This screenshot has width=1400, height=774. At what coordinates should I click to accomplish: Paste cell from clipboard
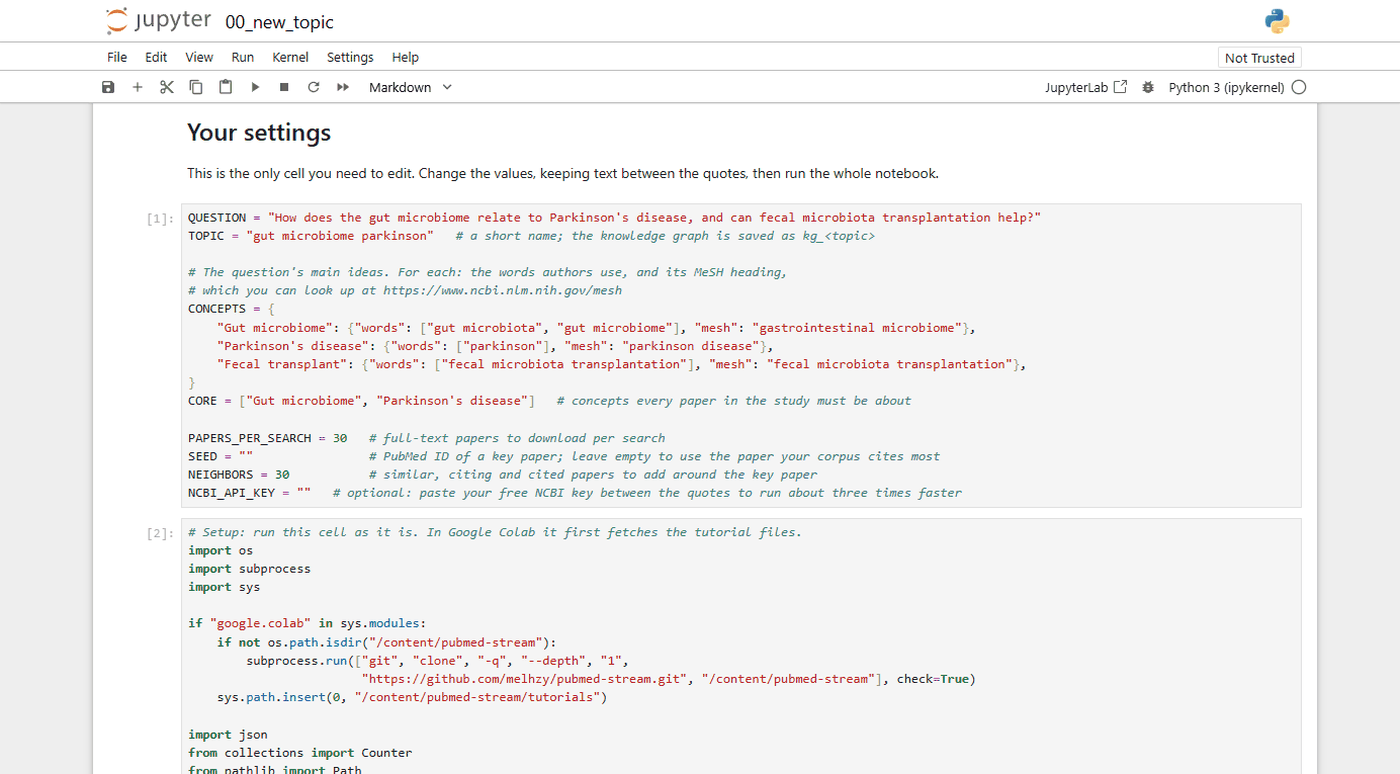pos(225,87)
